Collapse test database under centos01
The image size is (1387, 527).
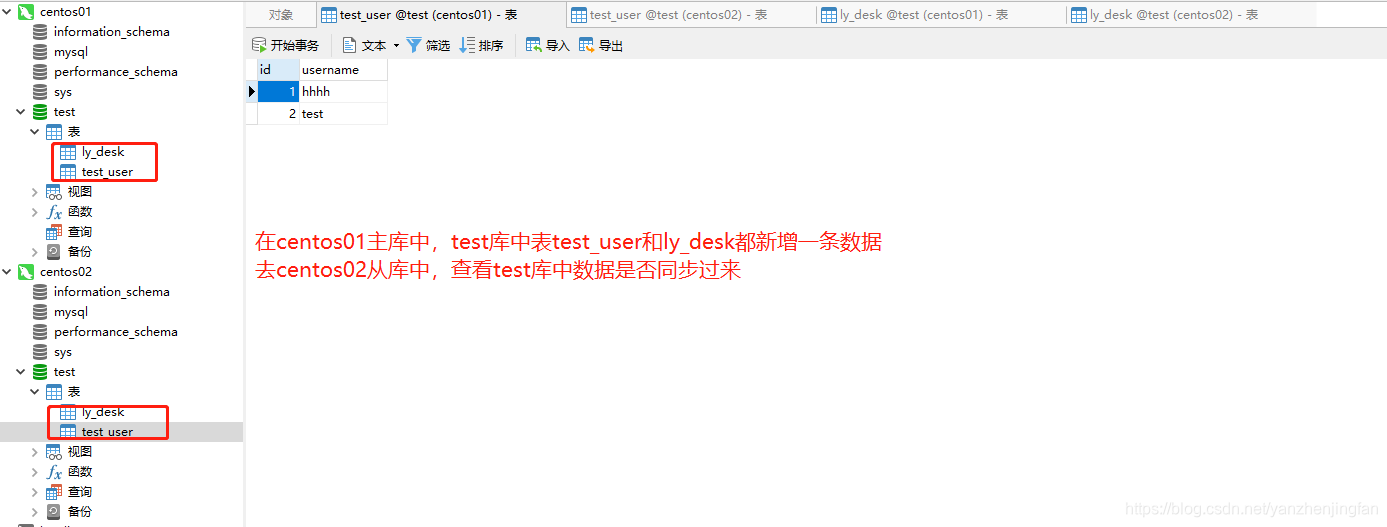tap(21, 112)
